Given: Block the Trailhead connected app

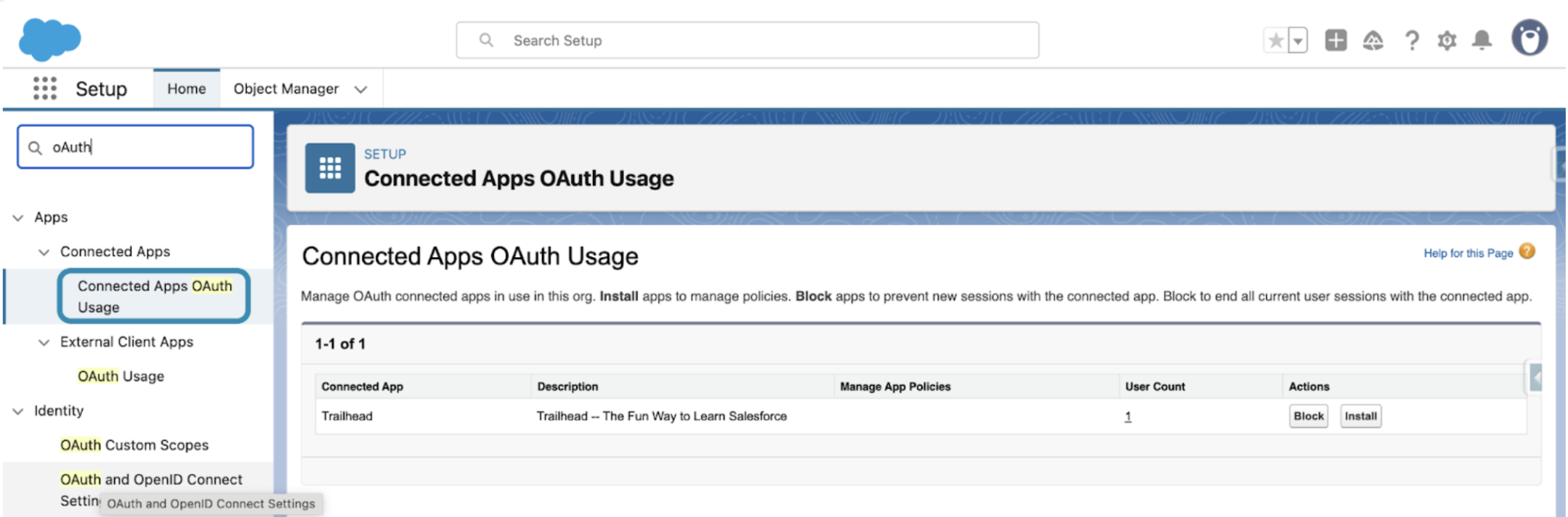Looking at the screenshot, I should pyautogui.click(x=1308, y=416).
